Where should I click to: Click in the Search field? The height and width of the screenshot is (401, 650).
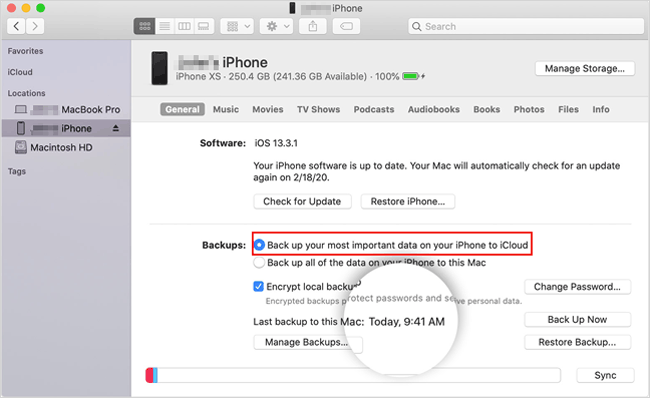point(526,26)
